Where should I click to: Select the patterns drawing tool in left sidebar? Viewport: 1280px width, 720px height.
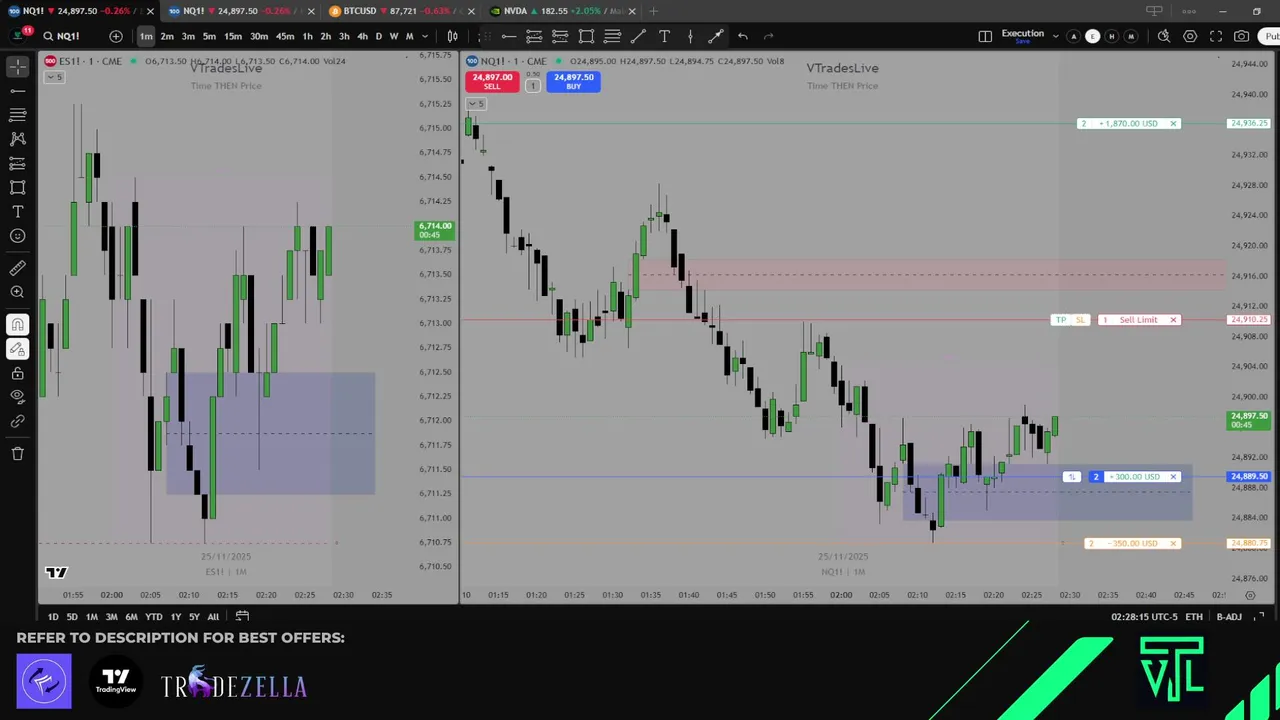[18, 139]
